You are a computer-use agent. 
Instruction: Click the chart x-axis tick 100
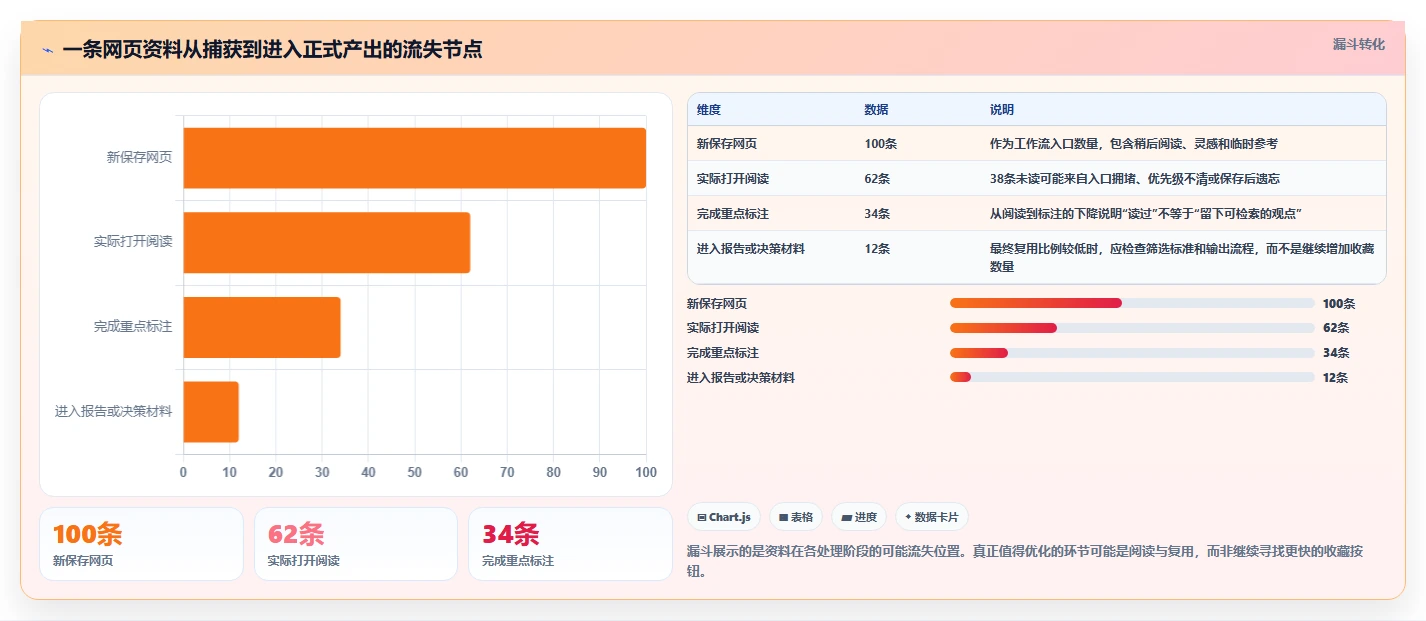(646, 472)
